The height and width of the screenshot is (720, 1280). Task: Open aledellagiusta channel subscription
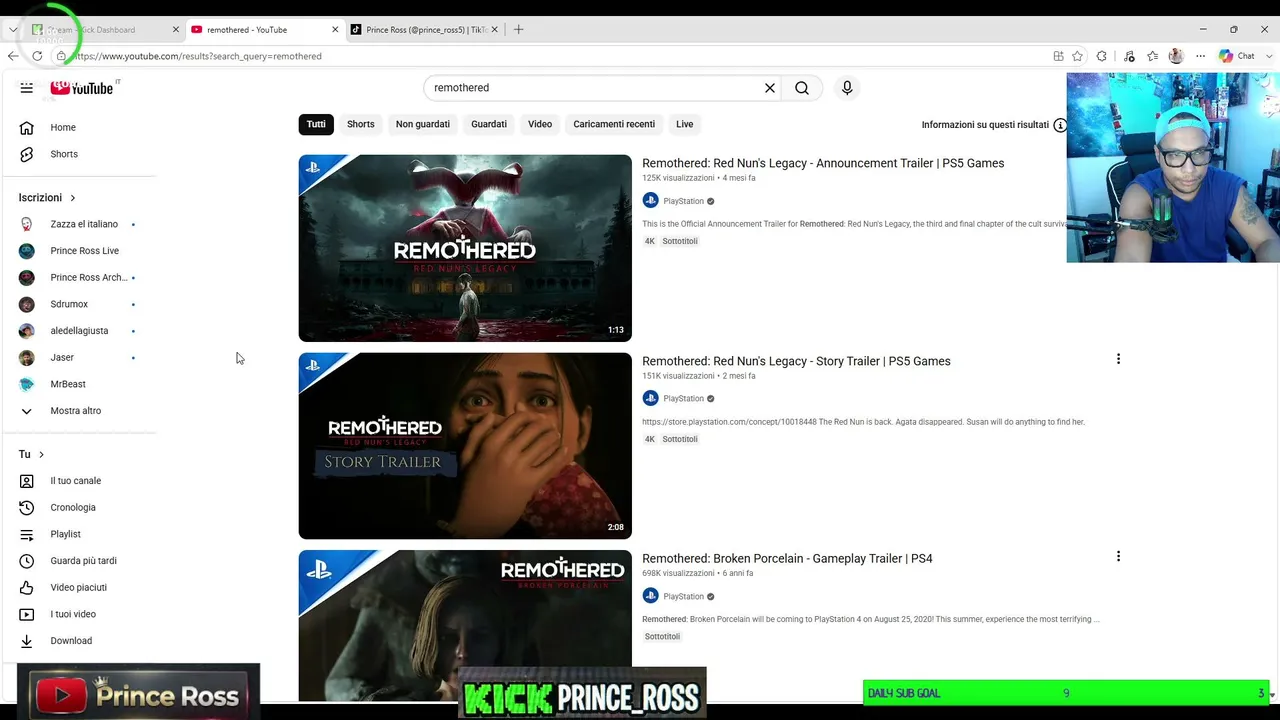click(x=80, y=331)
